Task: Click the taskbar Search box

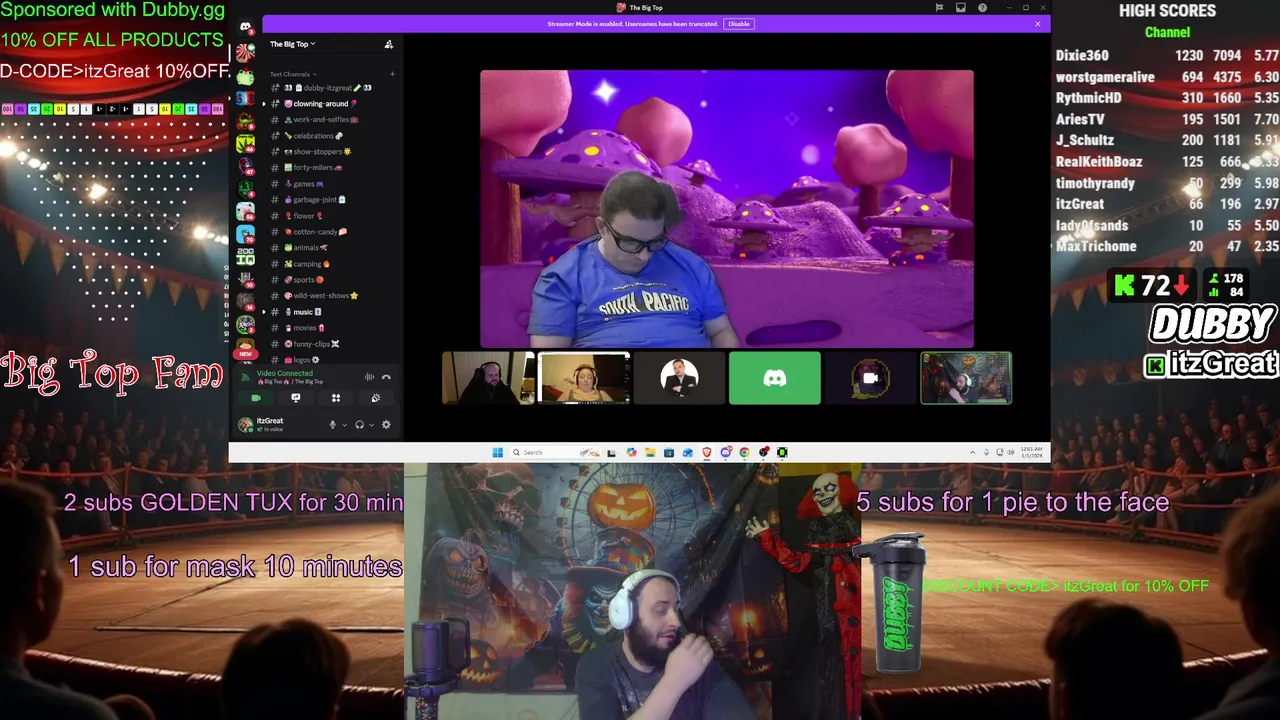Action: (x=556, y=452)
